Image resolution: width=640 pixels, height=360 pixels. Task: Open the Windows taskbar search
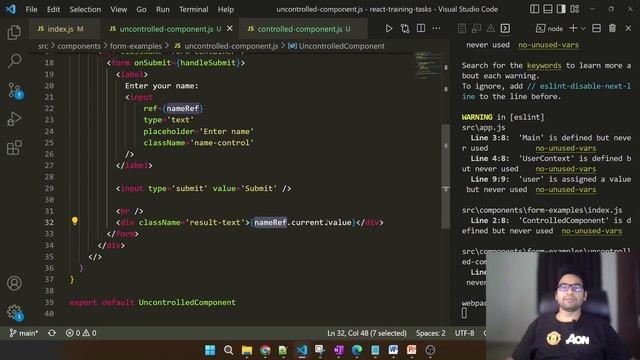click(x=229, y=350)
